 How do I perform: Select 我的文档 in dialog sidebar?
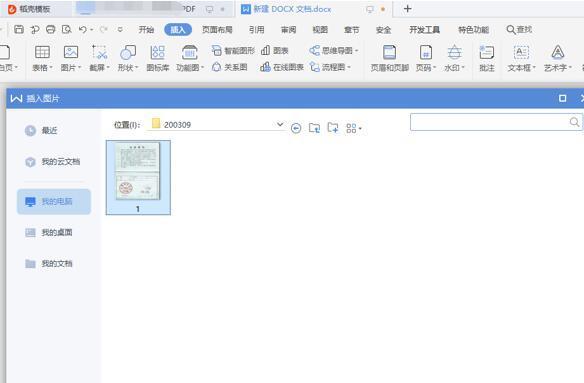point(49,264)
